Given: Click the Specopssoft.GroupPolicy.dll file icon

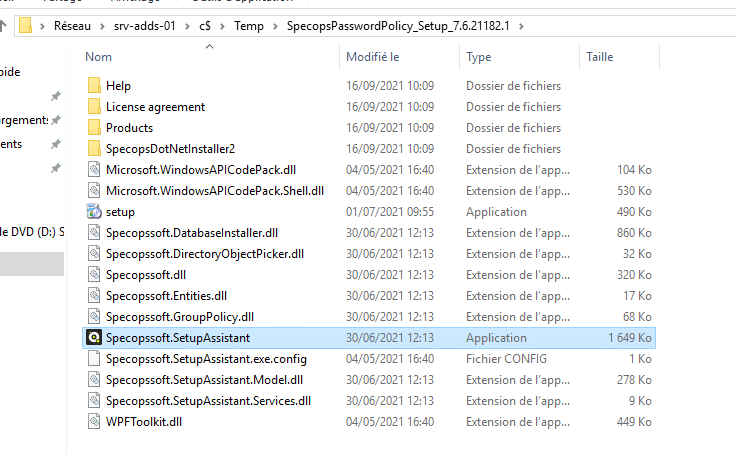Looking at the screenshot, I should tap(94, 317).
